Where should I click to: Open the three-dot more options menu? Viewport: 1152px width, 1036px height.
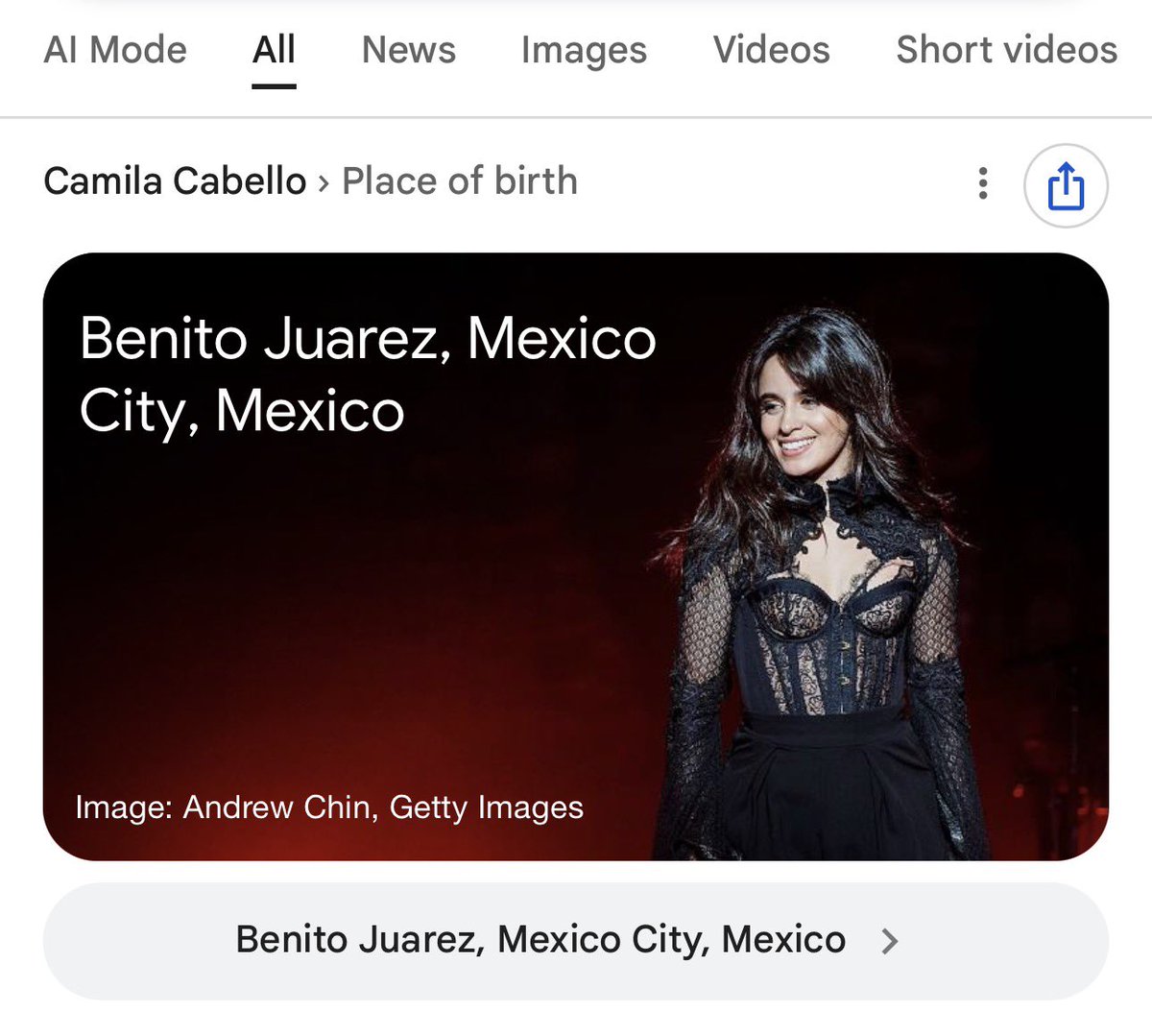point(982,183)
